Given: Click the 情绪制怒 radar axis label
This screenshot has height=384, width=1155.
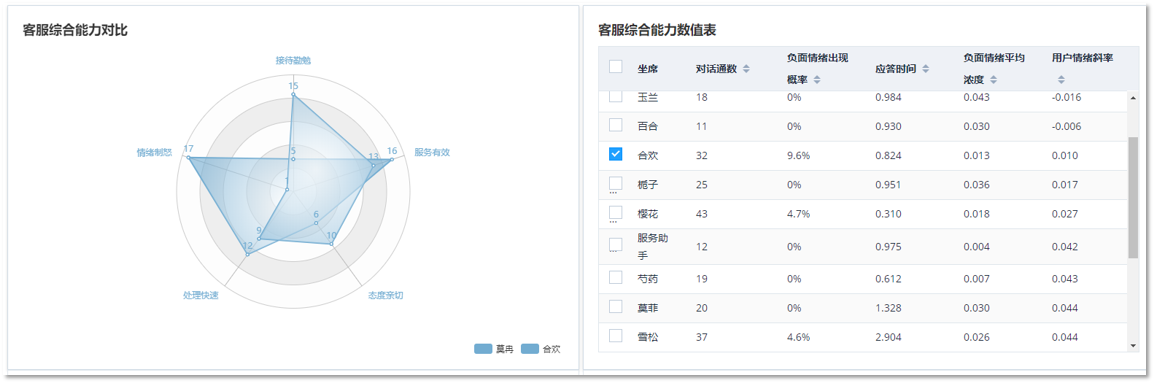Looking at the screenshot, I should click(x=154, y=153).
